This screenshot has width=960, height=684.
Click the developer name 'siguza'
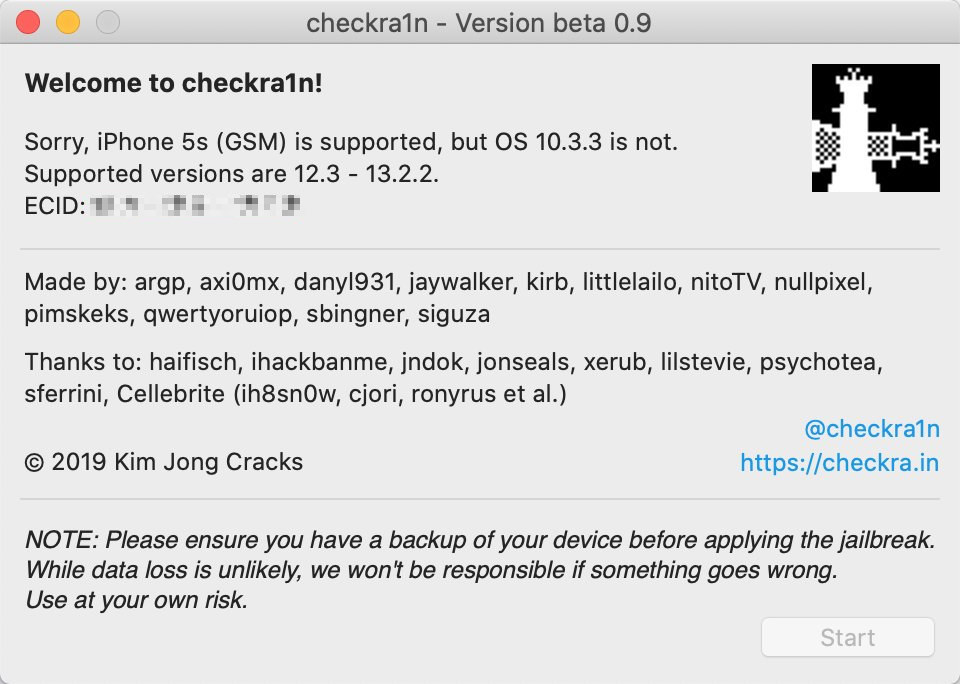coord(454,314)
